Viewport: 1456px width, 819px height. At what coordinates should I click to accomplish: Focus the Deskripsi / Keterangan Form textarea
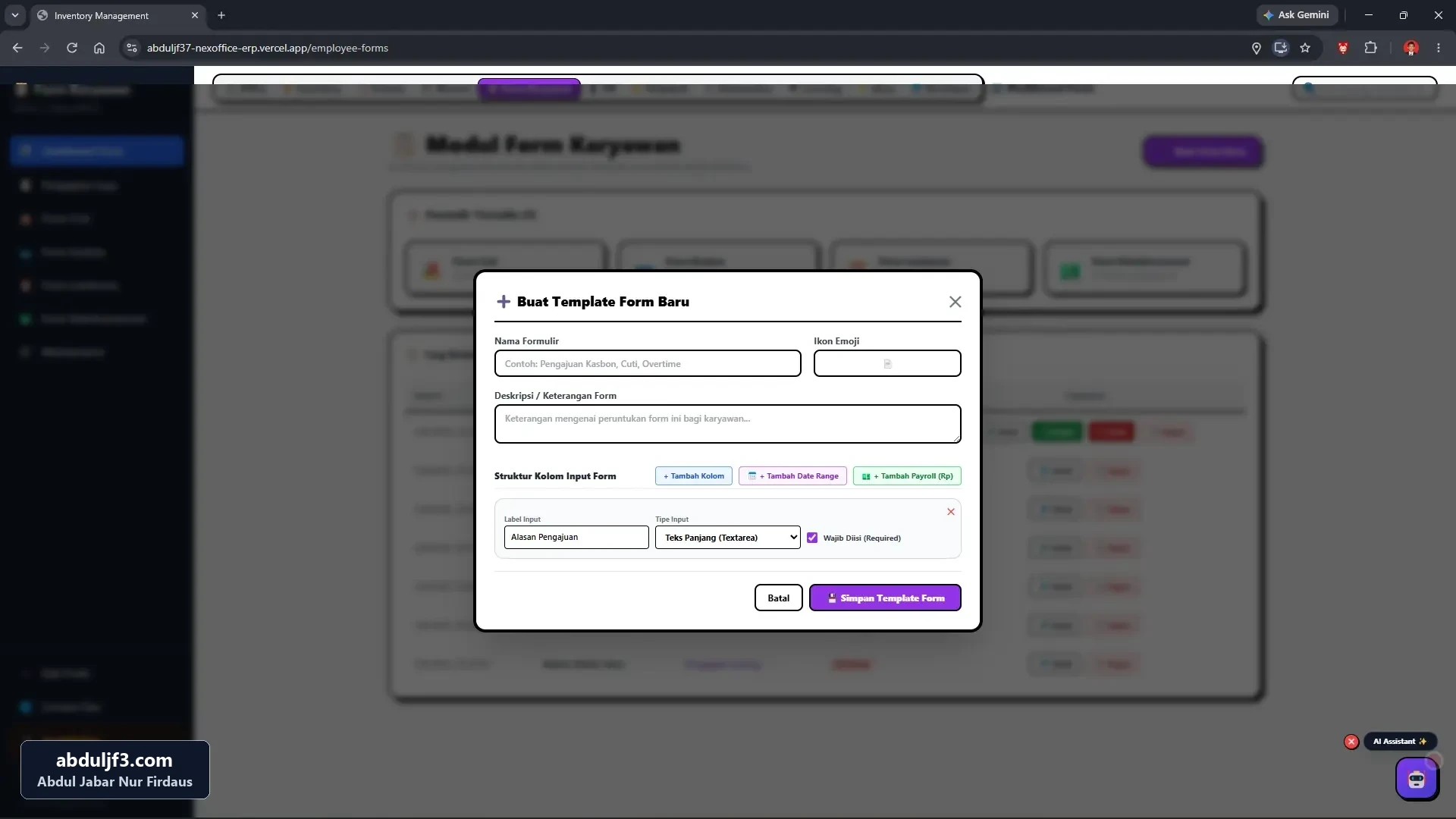pyautogui.click(x=727, y=424)
